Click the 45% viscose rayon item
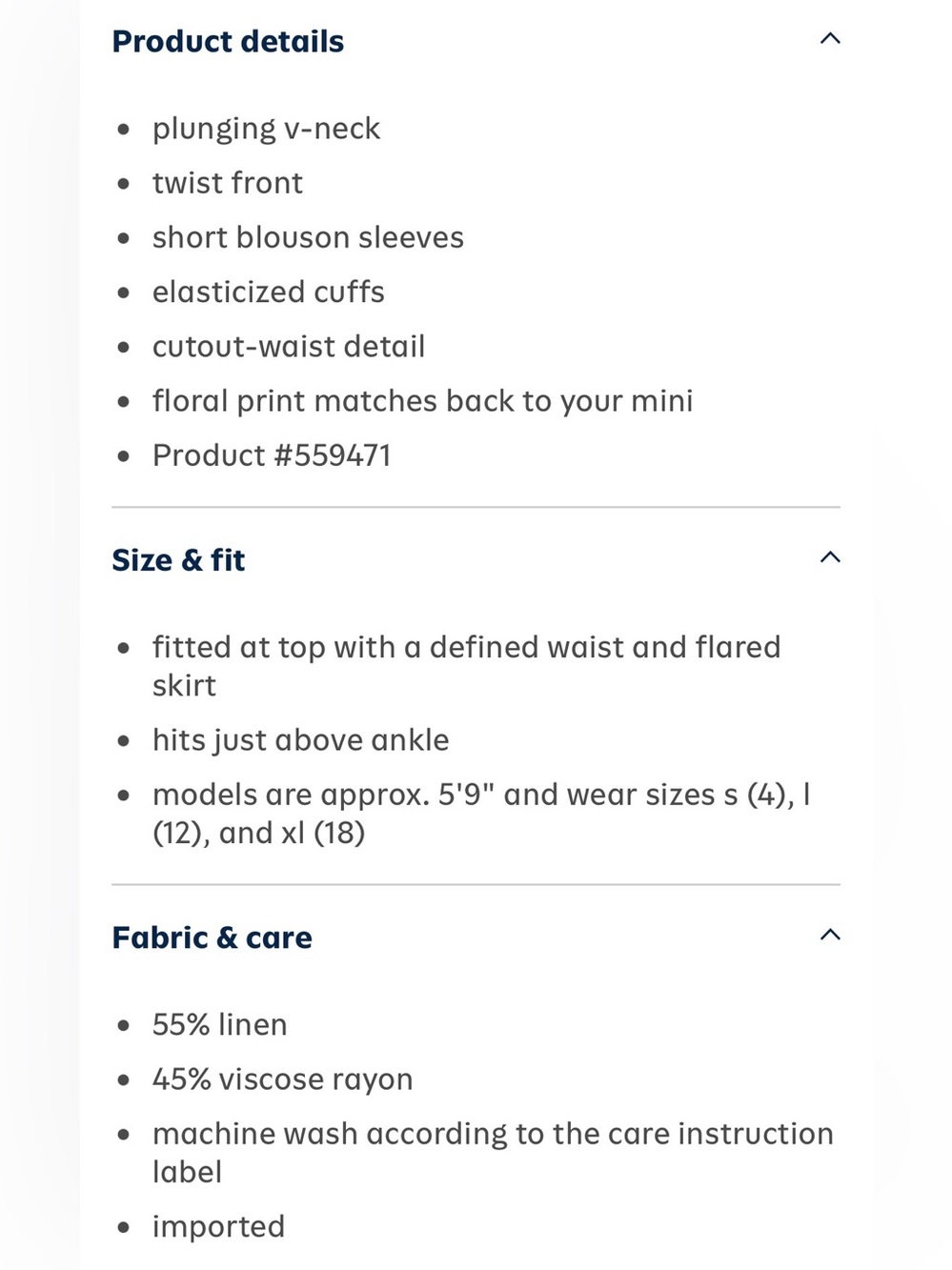 tap(283, 1079)
